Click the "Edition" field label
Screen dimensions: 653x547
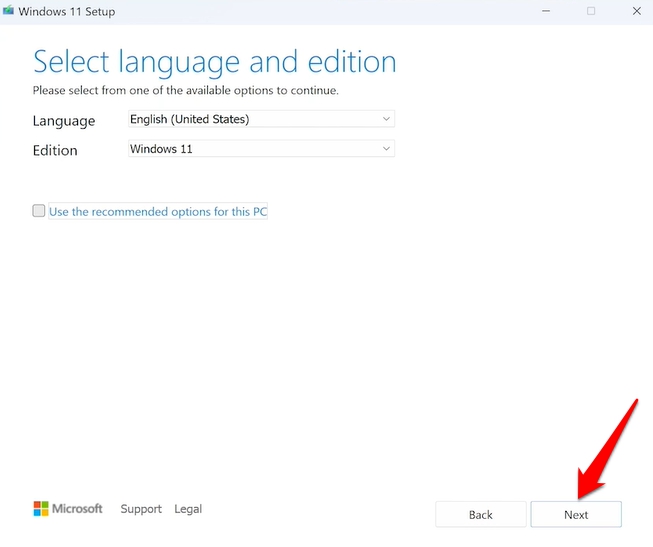(55, 150)
